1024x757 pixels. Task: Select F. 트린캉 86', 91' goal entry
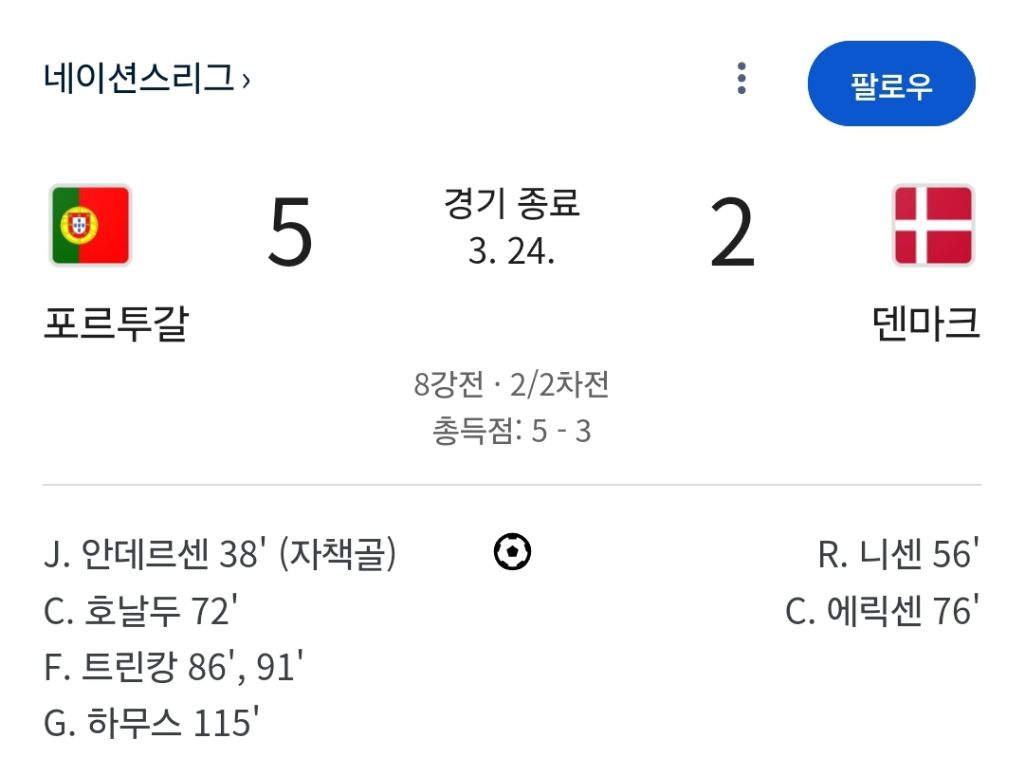click(174, 667)
